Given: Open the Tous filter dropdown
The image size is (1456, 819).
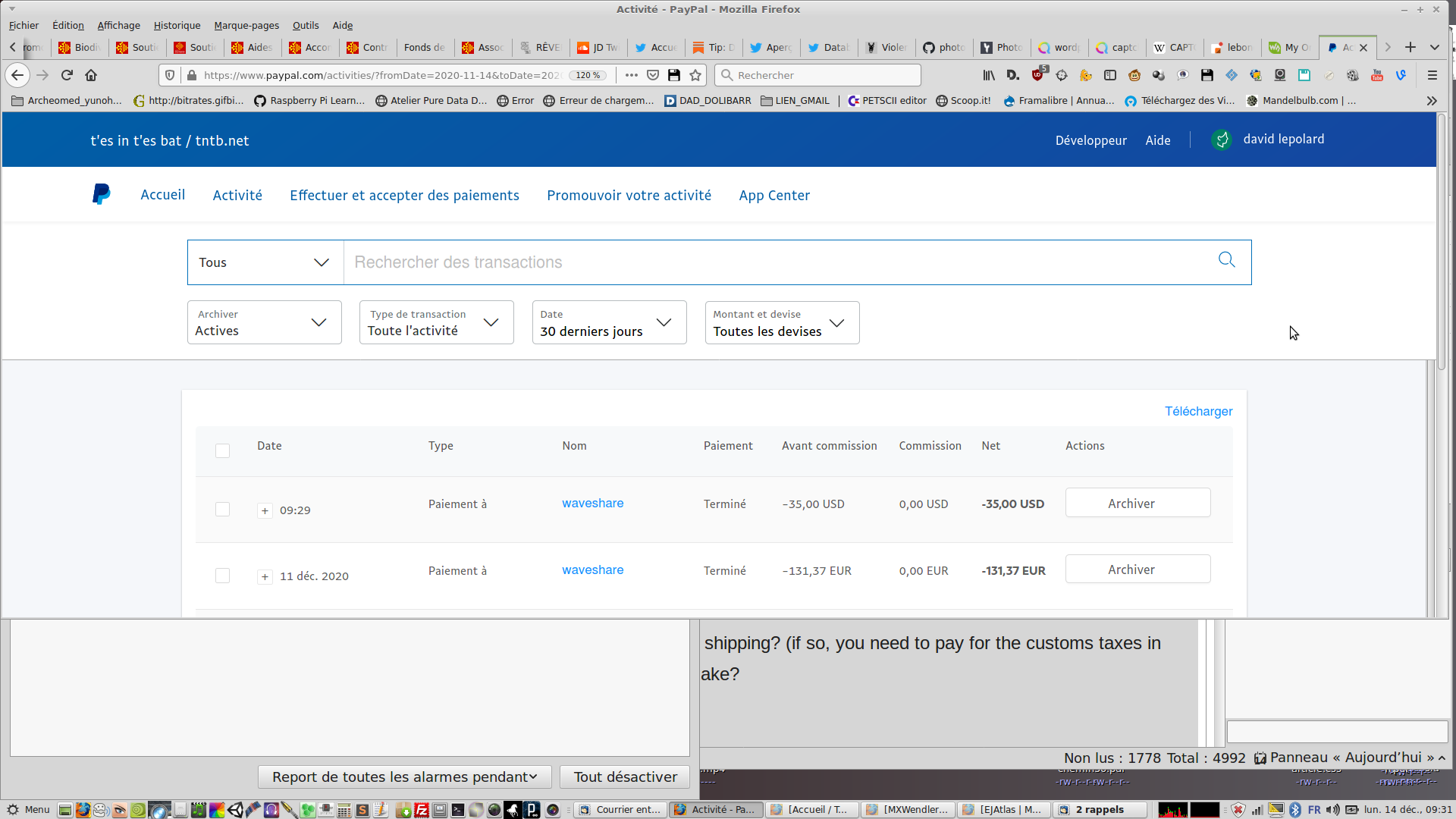Looking at the screenshot, I should click(x=265, y=262).
